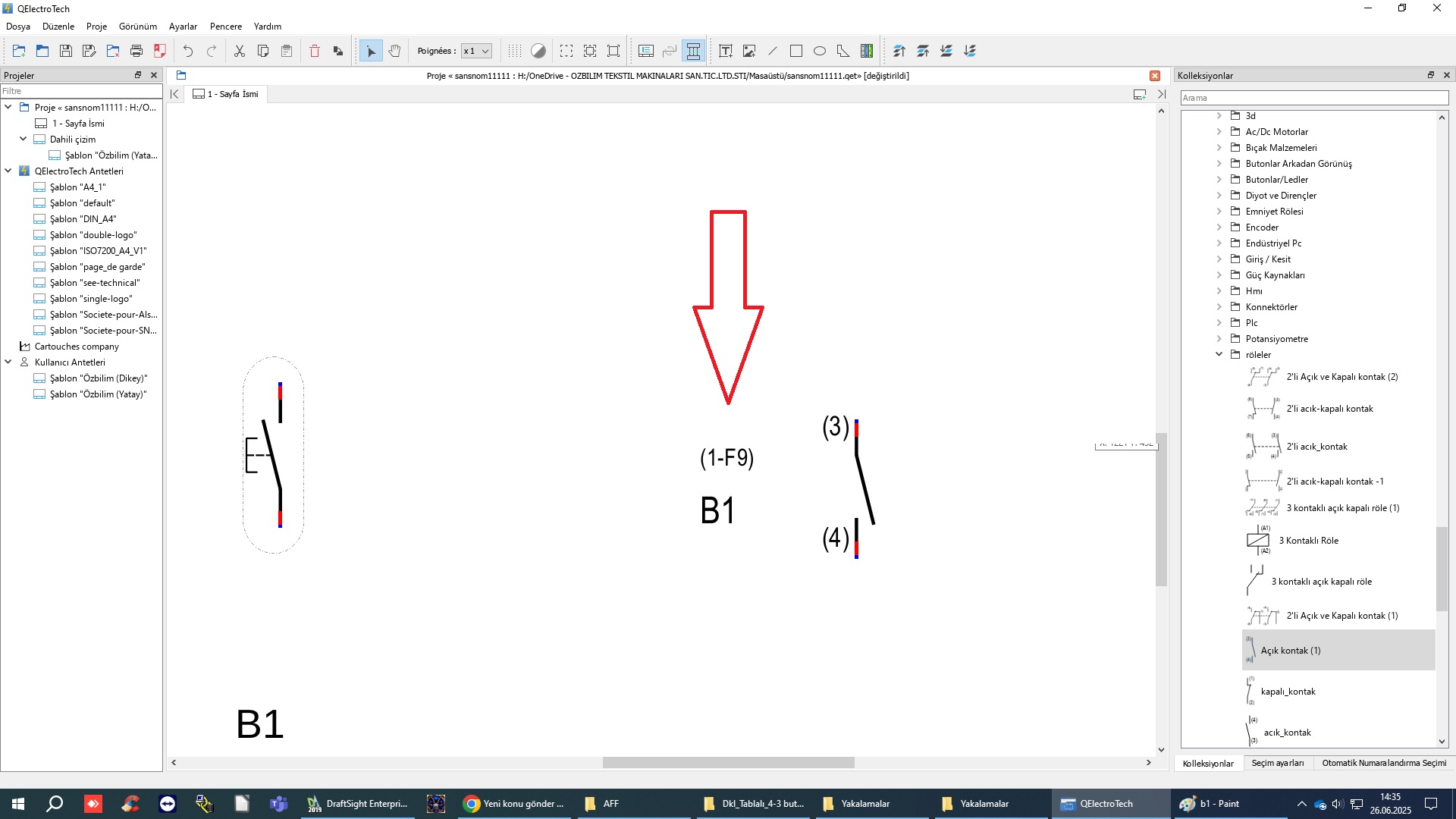Select the rectangle drawing tool
The width and height of the screenshot is (1456, 819).
pyautogui.click(x=796, y=51)
